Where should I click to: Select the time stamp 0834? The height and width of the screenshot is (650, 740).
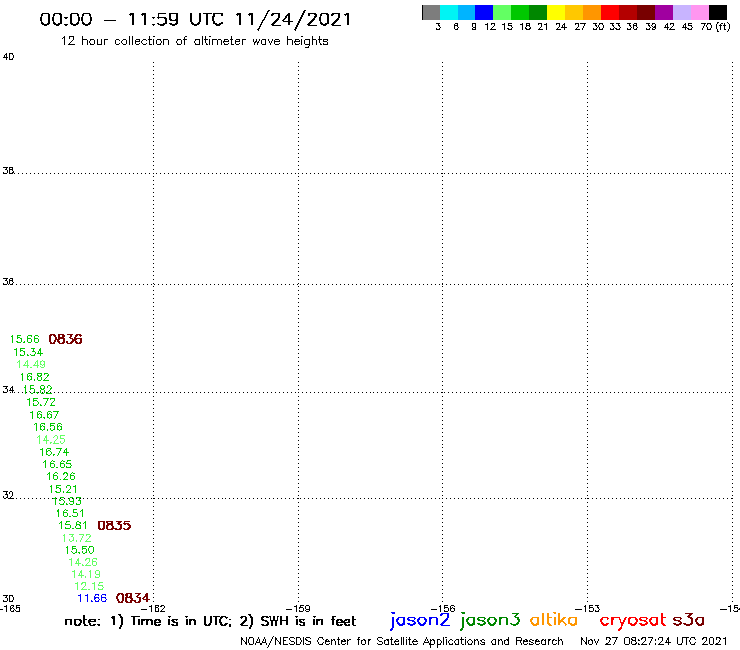pyautogui.click(x=133, y=598)
